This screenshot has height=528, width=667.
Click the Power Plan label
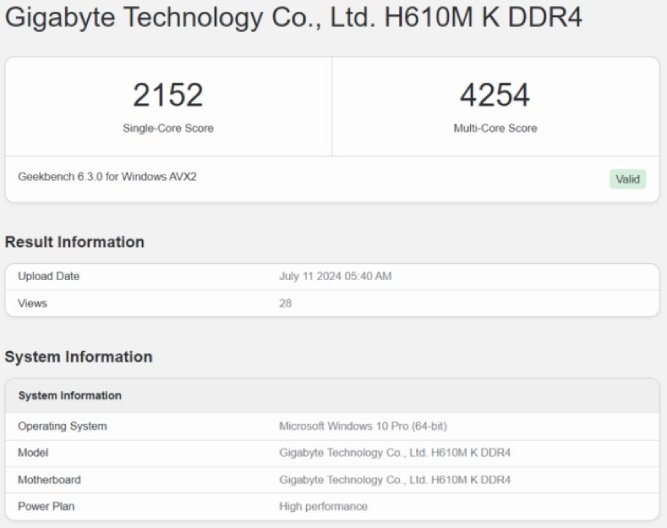point(46,506)
